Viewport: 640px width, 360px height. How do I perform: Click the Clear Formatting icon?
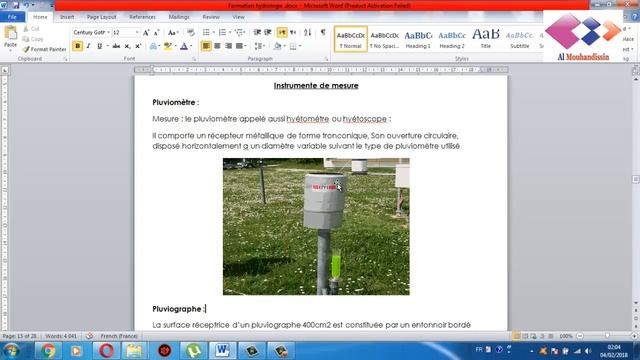pos(191,33)
